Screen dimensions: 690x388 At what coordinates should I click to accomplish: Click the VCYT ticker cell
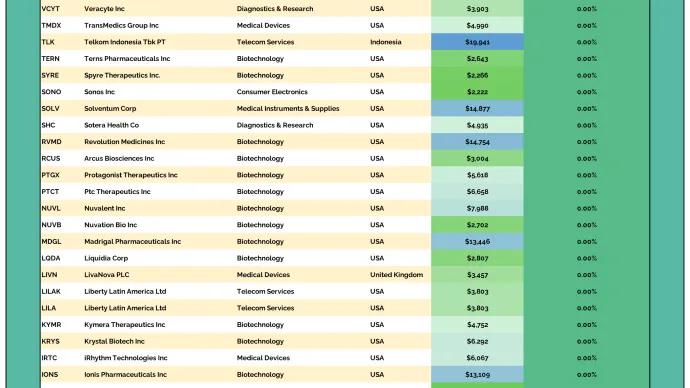(50, 9)
